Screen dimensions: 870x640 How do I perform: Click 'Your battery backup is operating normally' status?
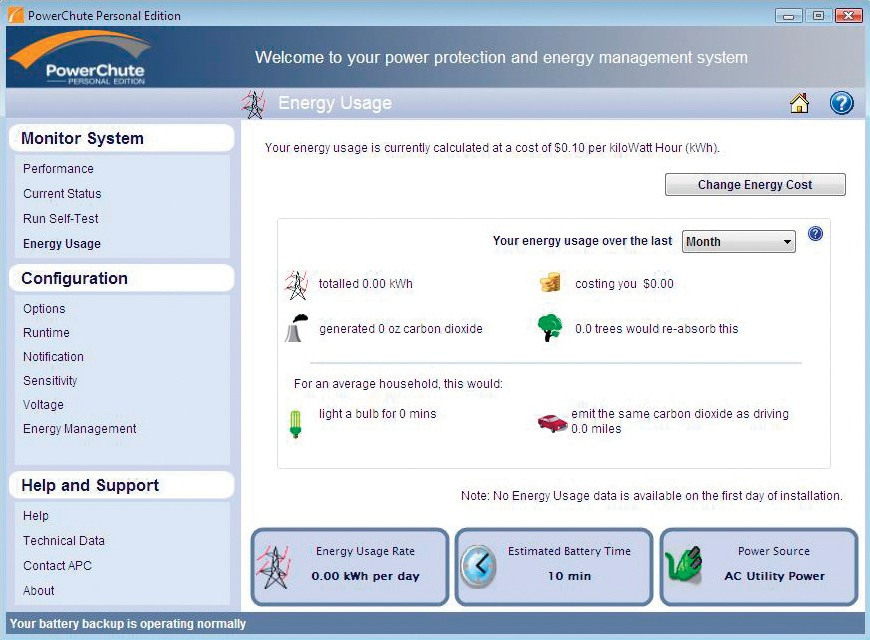[128, 624]
